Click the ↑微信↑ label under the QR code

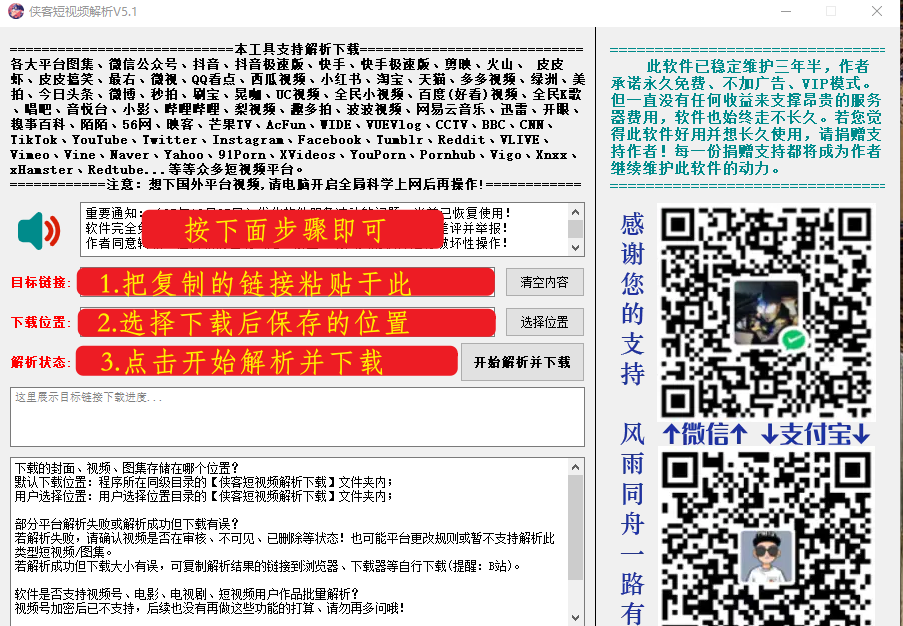pyautogui.click(x=706, y=435)
